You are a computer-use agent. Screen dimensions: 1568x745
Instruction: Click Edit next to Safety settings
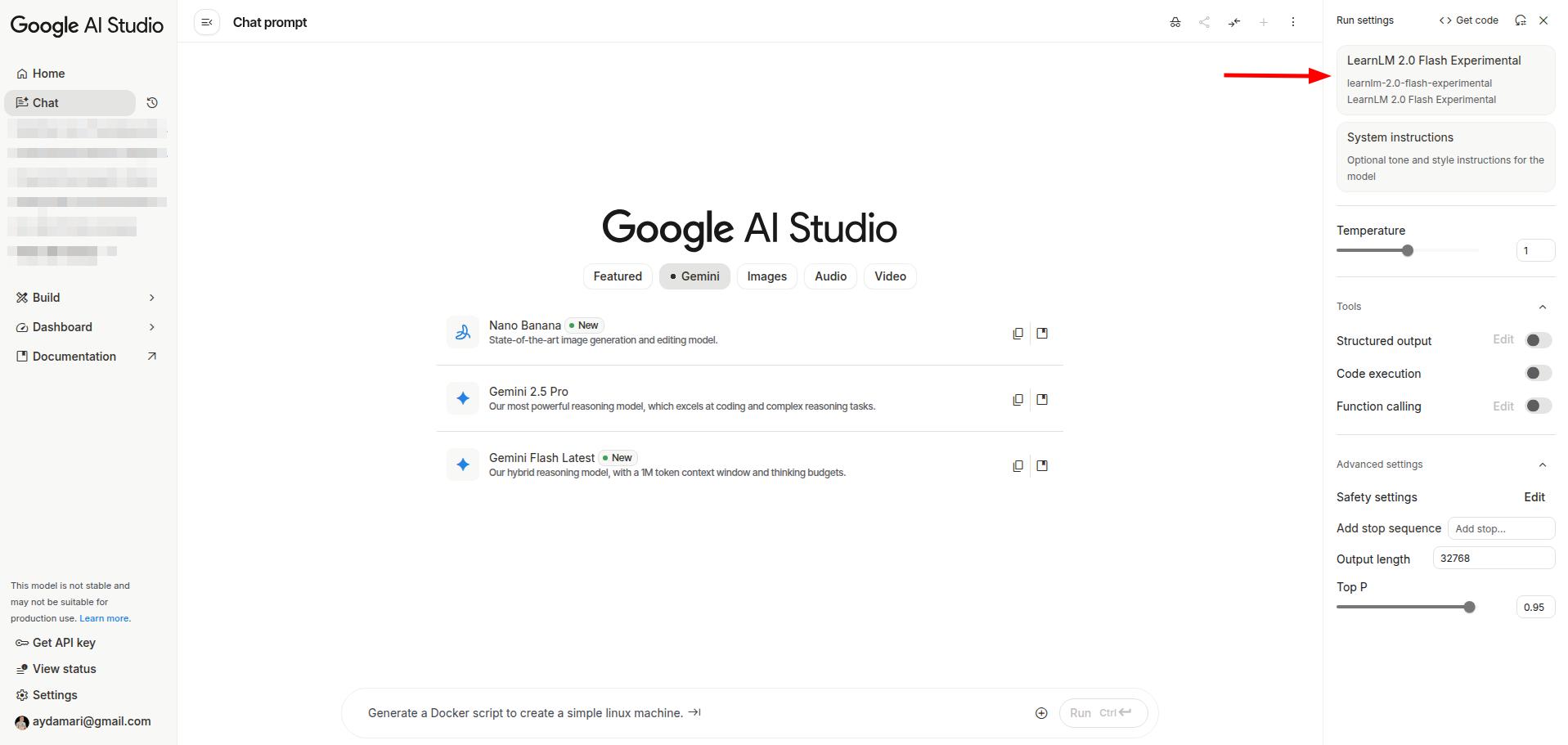1534,497
